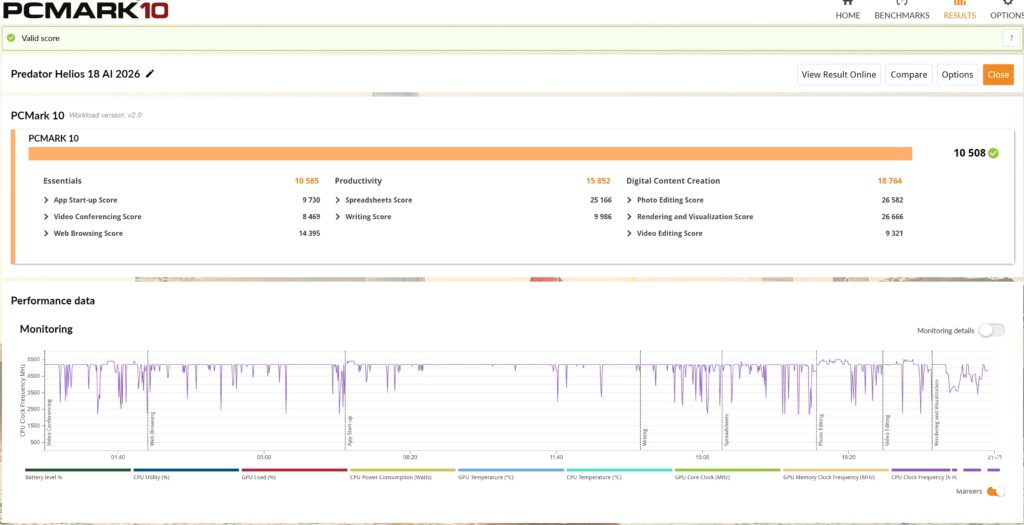Turn off the Markers switch
The width and height of the screenshot is (1024, 525).
tap(995, 491)
